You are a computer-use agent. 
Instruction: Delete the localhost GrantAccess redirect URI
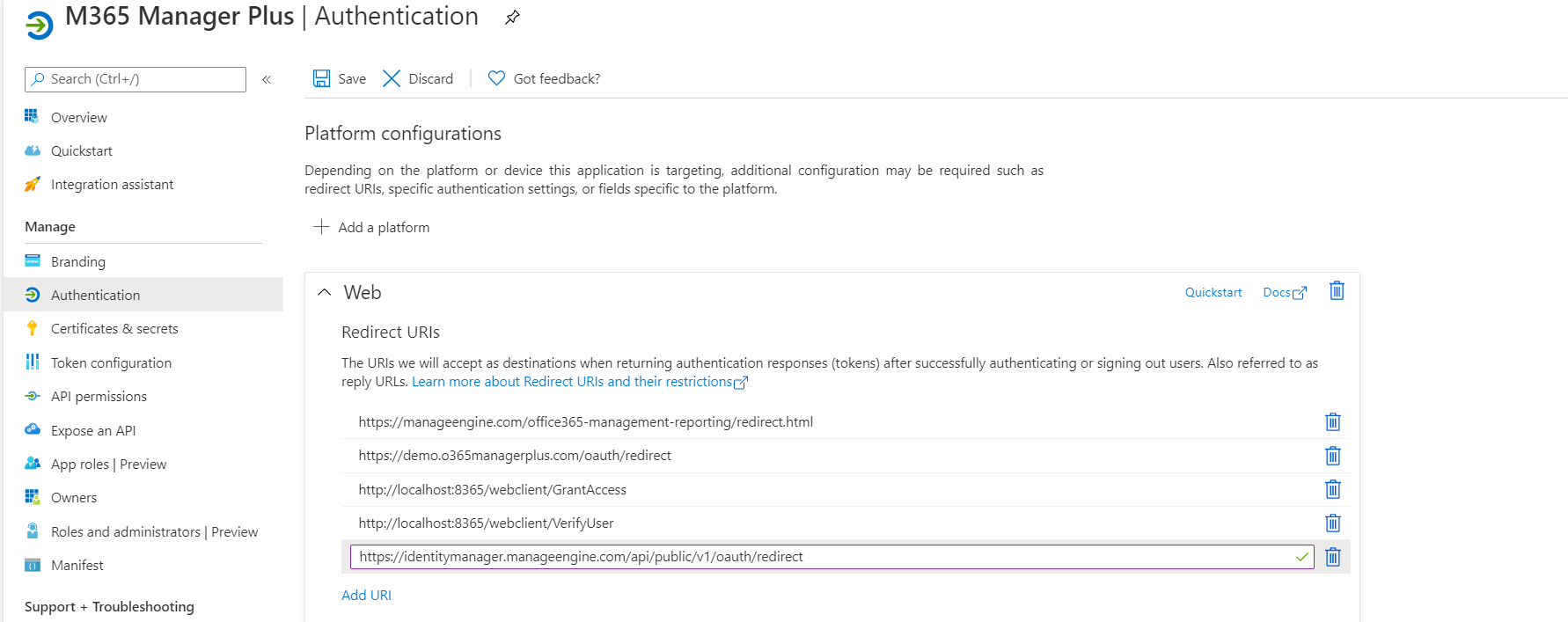tap(1333, 489)
